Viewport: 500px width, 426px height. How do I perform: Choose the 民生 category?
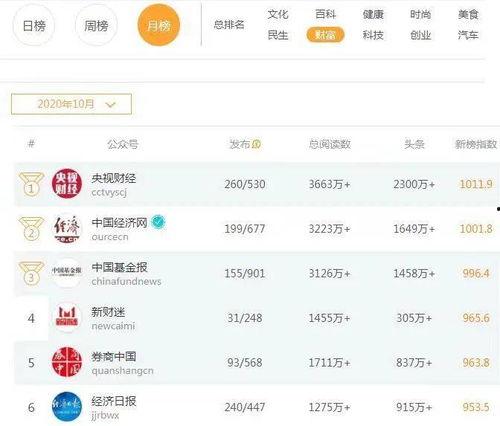click(x=278, y=35)
